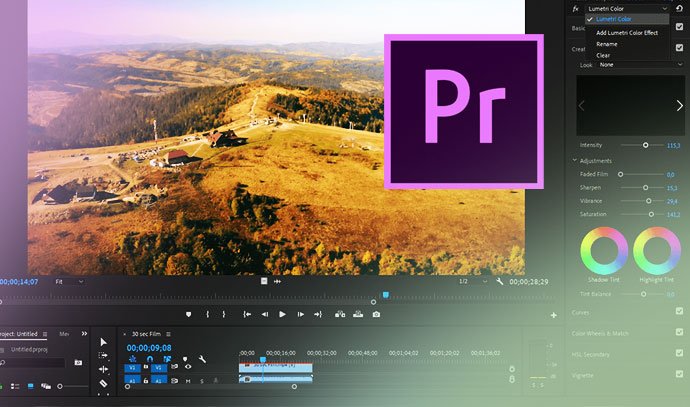Disable the Curves section checkbox
Viewport: 690px width, 407px height.
click(x=680, y=311)
